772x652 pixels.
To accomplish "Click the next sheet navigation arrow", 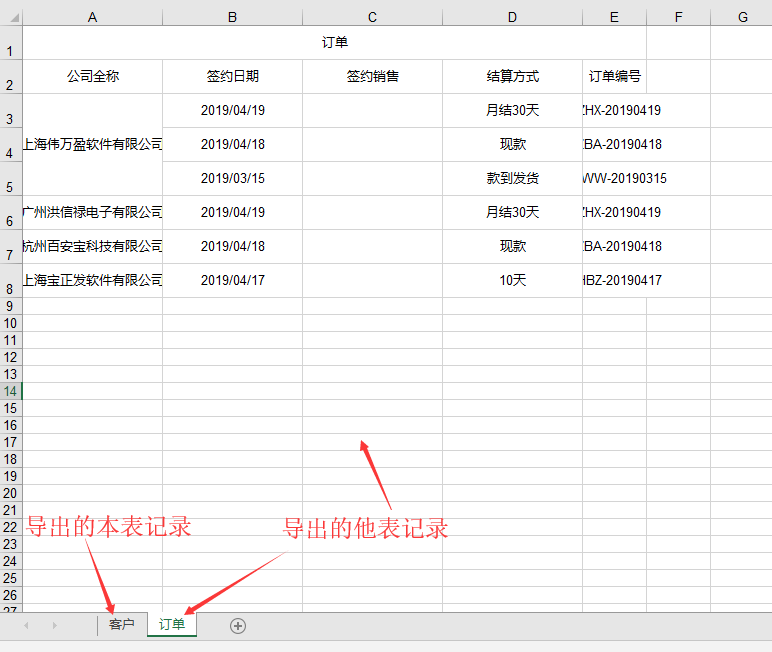I will point(54,626).
